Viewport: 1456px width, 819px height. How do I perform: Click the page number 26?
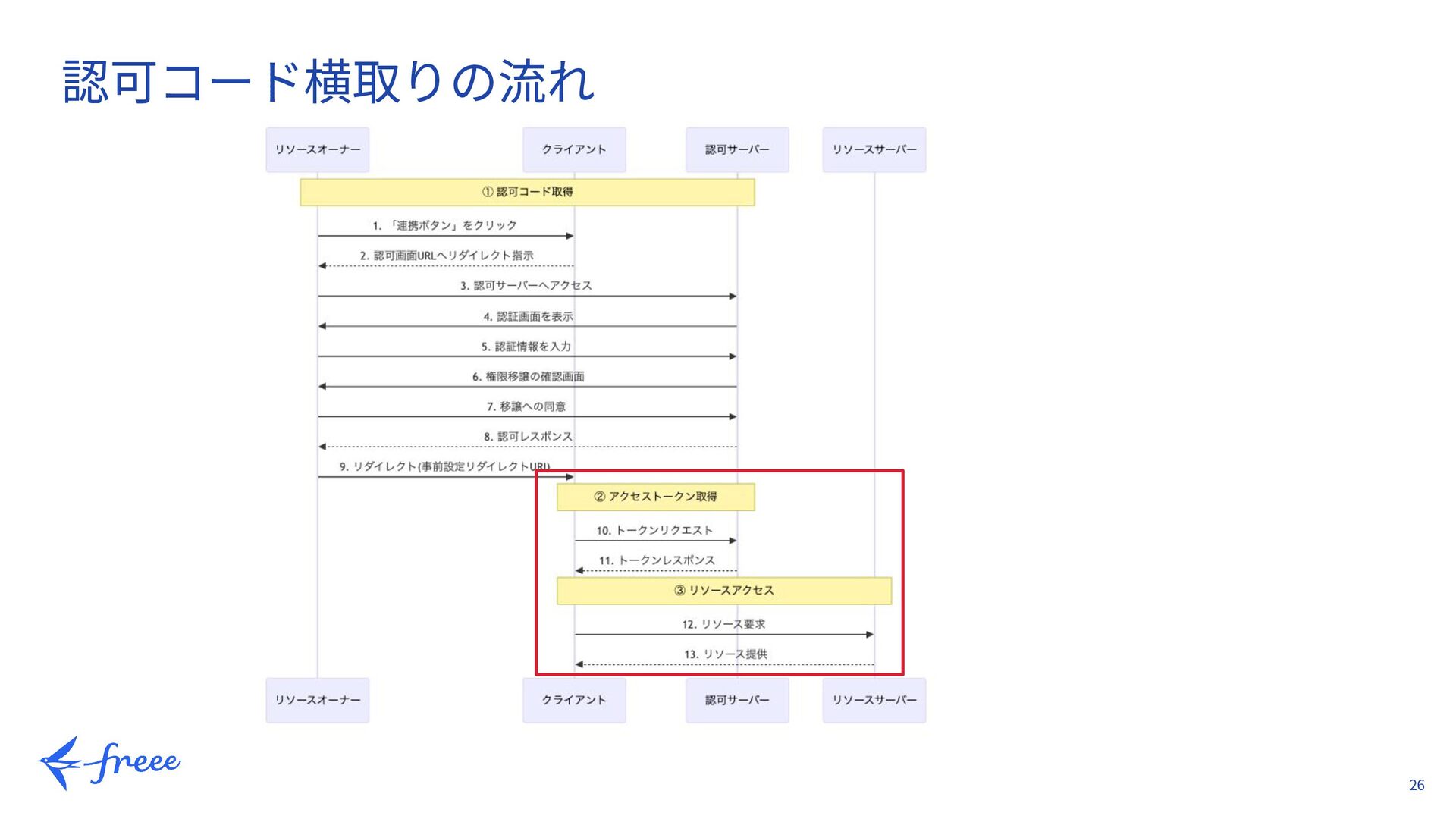tap(1417, 786)
